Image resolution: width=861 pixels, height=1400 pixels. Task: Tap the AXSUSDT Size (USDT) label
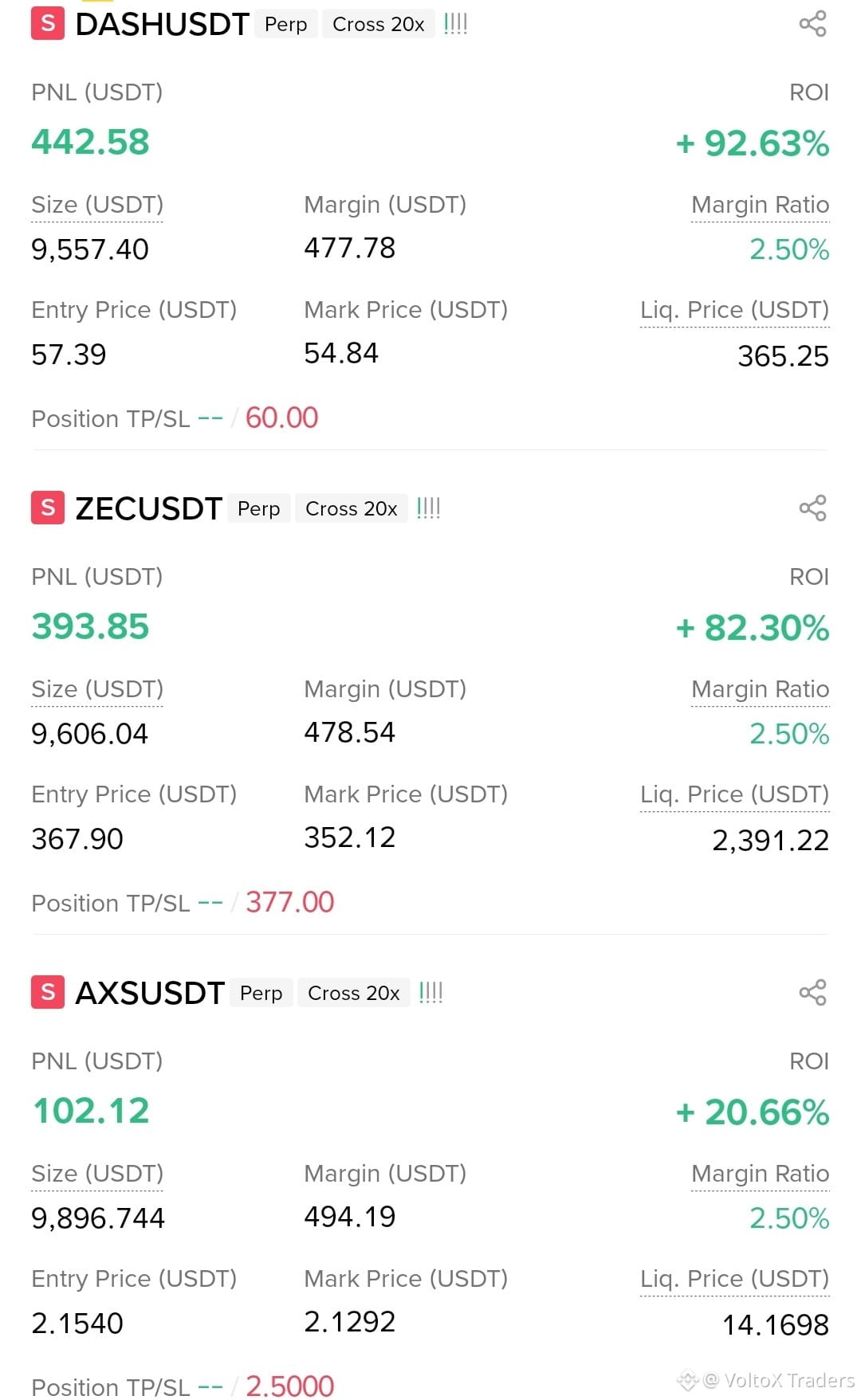pos(97,1175)
